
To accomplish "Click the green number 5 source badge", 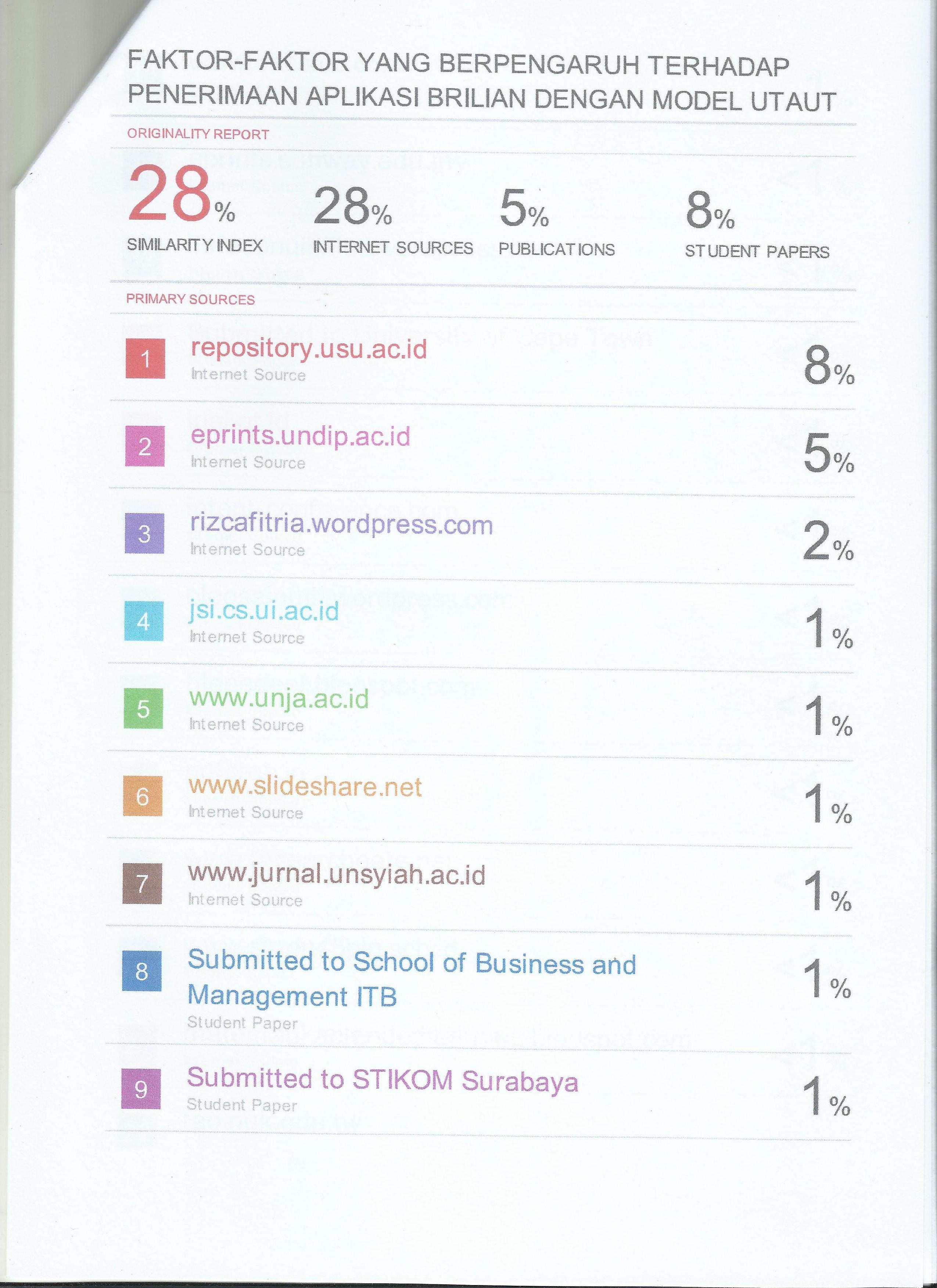I will (143, 708).
